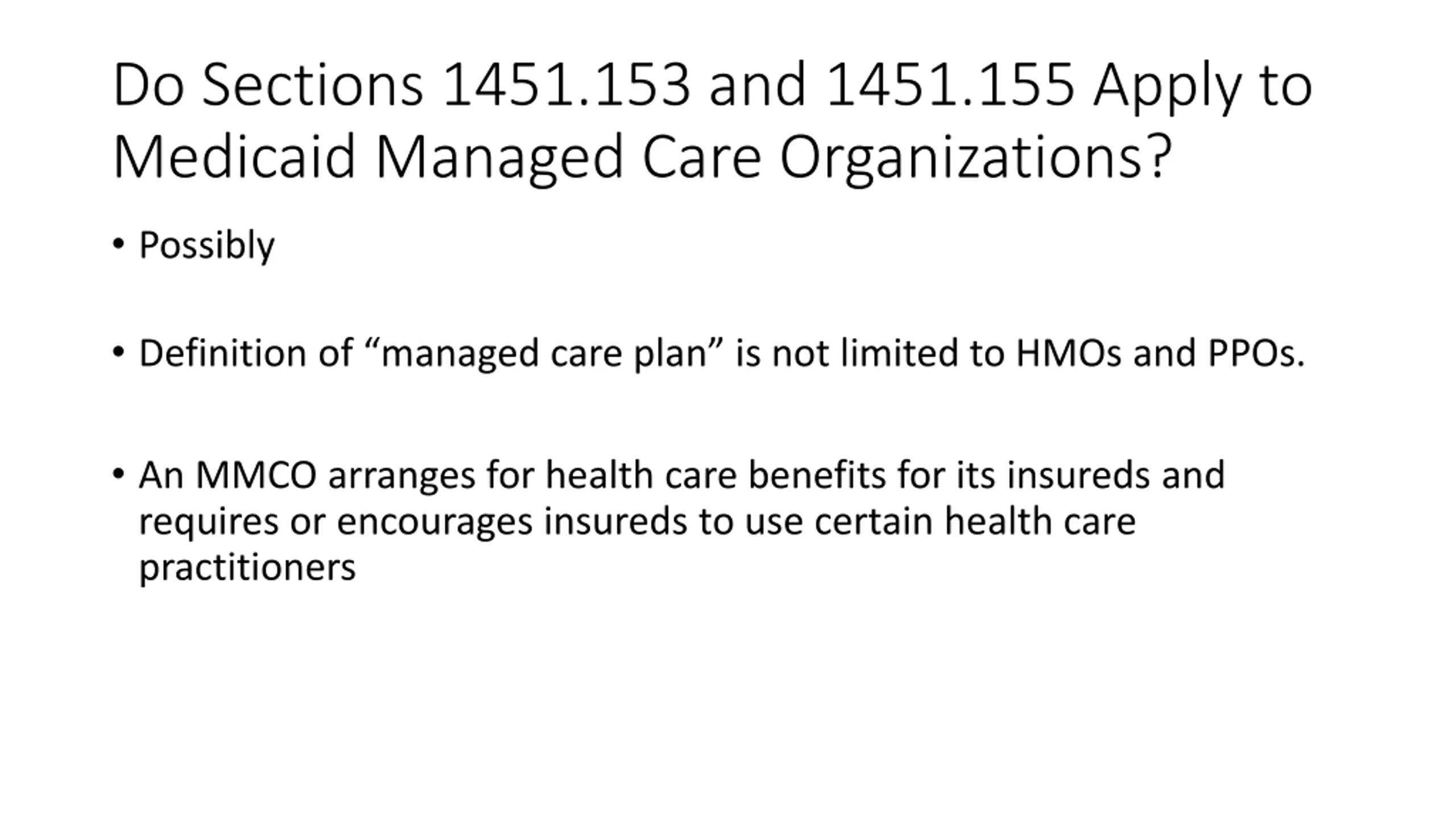Select the acronym 'MMCO' in third bullet
The image size is (1456, 819).
pyautogui.click(x=256, y=475)
